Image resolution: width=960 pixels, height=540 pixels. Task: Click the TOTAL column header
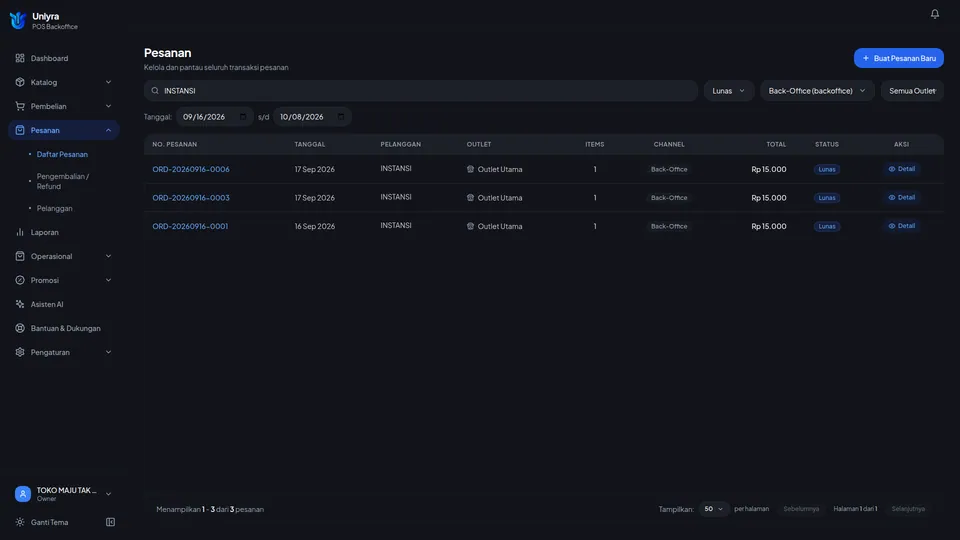pos(776,144)
